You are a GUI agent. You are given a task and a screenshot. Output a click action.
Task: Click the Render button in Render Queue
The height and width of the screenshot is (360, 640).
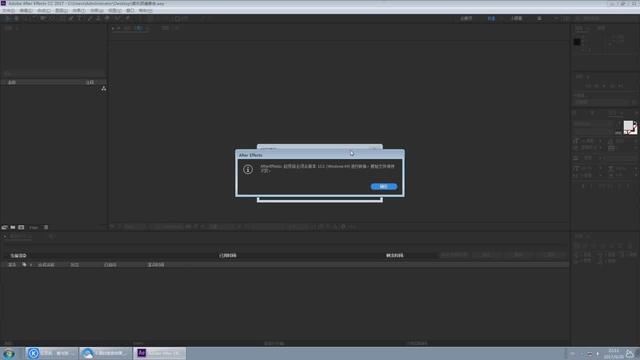[550, 255]
